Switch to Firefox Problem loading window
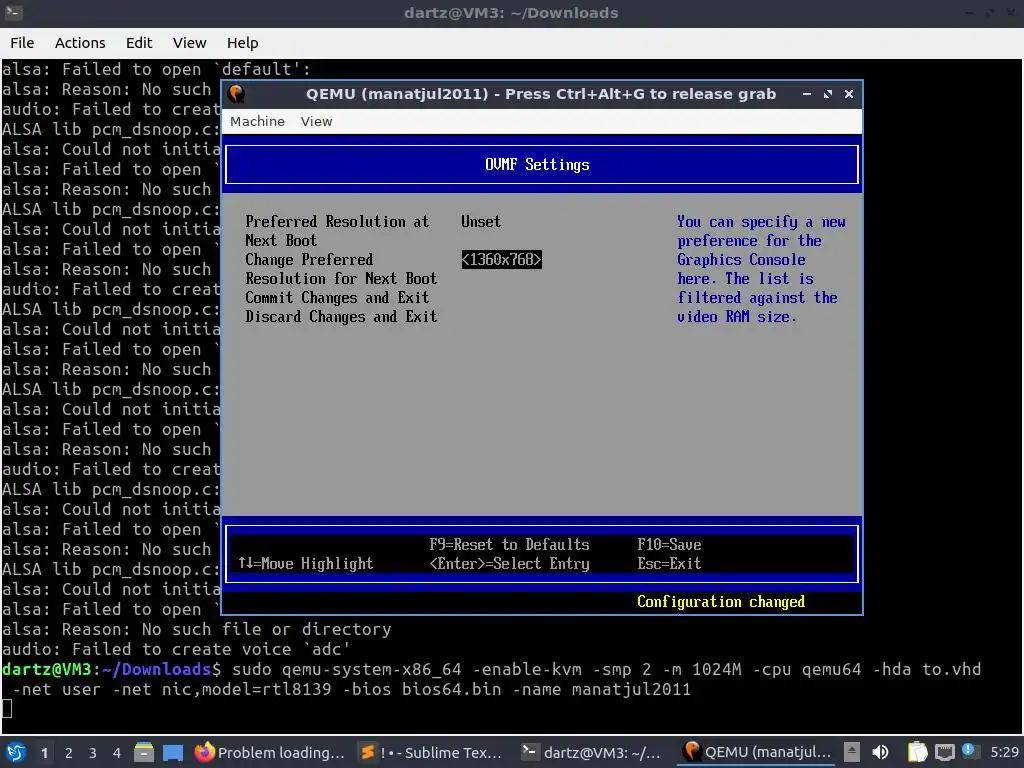The height and width of the screenshot is (768, 1024). tap(270, 752)
